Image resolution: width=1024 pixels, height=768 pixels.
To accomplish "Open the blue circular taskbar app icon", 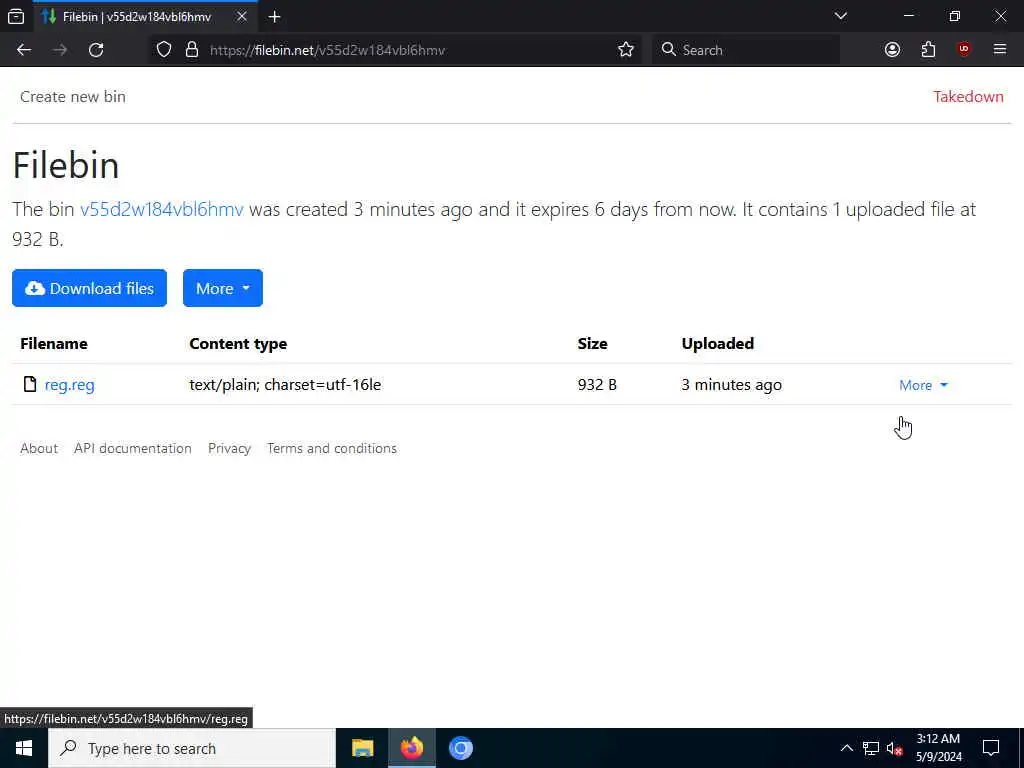I will coord(460,748).
